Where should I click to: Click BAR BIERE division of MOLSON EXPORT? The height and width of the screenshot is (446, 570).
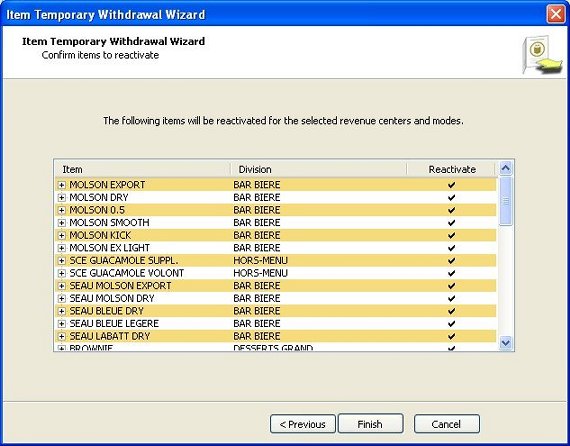pyautogui.click(x=257, y=185)
